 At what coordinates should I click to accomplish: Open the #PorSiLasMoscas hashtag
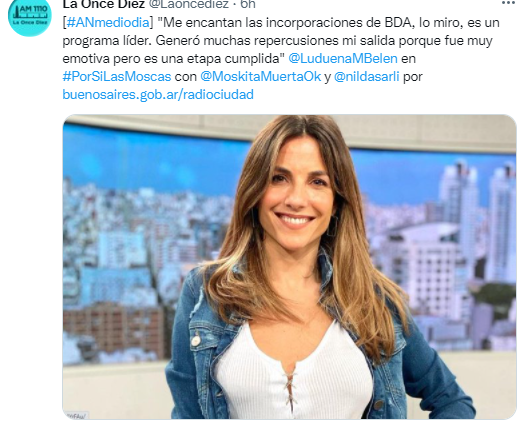point(117,77)
